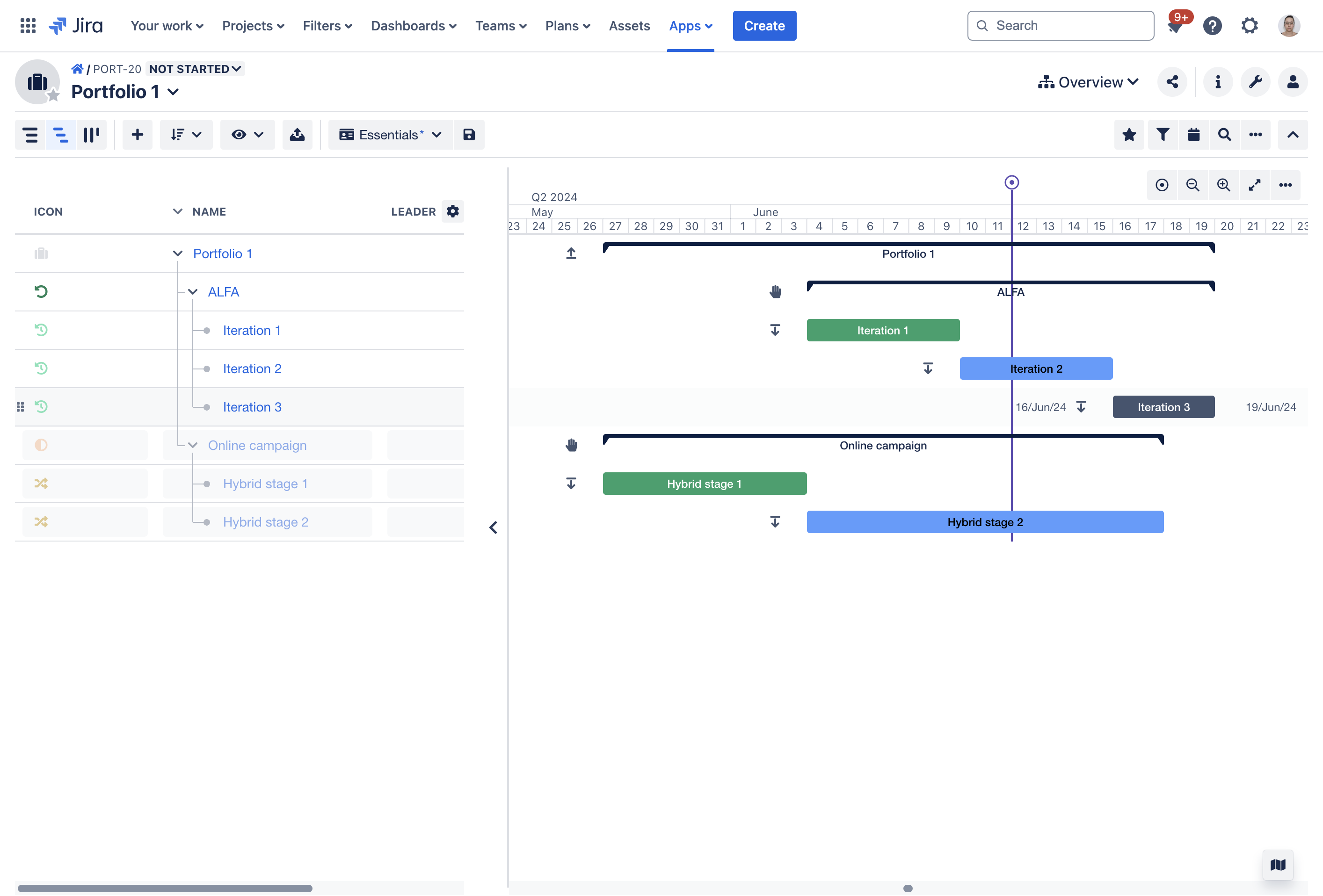
Task: Click the person/assignee icon top right
Action: [1293, 82]
